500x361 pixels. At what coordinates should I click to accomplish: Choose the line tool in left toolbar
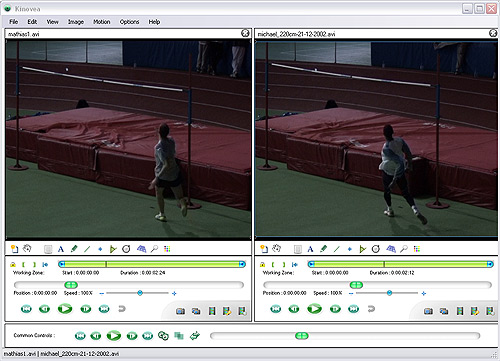[x=87, y=249]
